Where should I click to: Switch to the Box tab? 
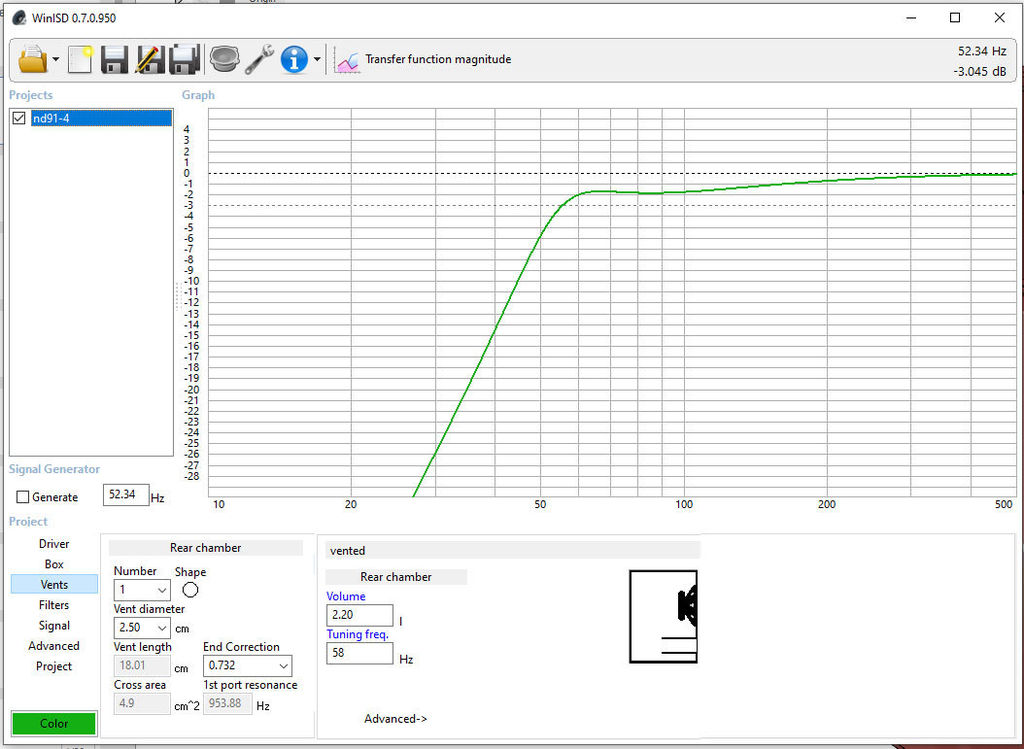click(54, 564)
